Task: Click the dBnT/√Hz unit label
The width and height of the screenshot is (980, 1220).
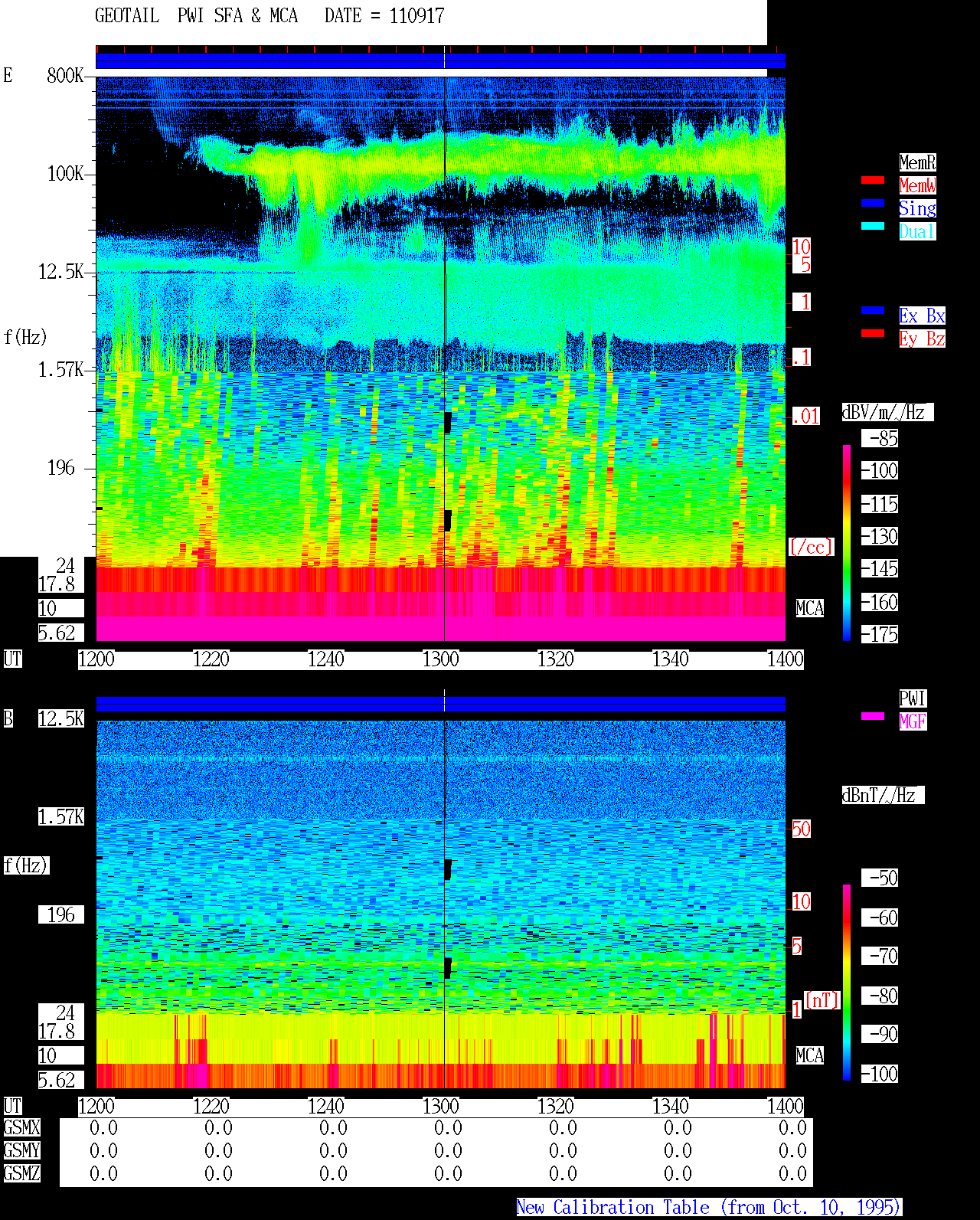Action: pos(883,795)
